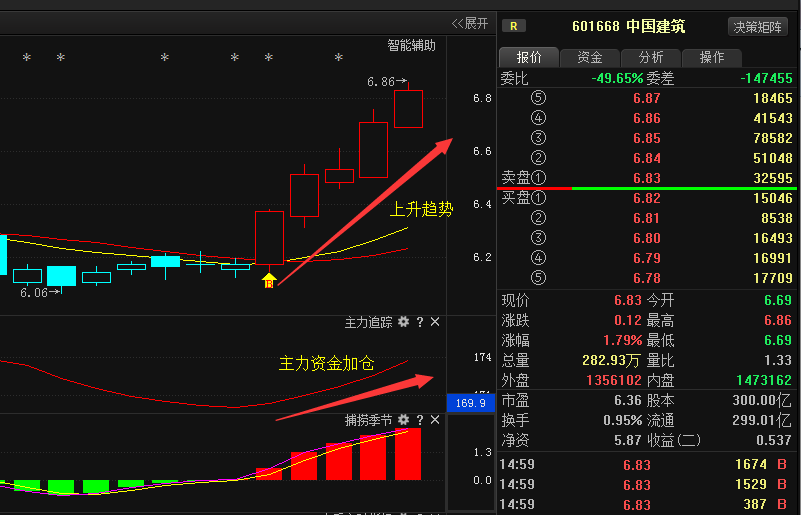This screenshot has width=801, height=515.
Task: Close the 主力追踪 indicator panel
Action: pos(435,322)
